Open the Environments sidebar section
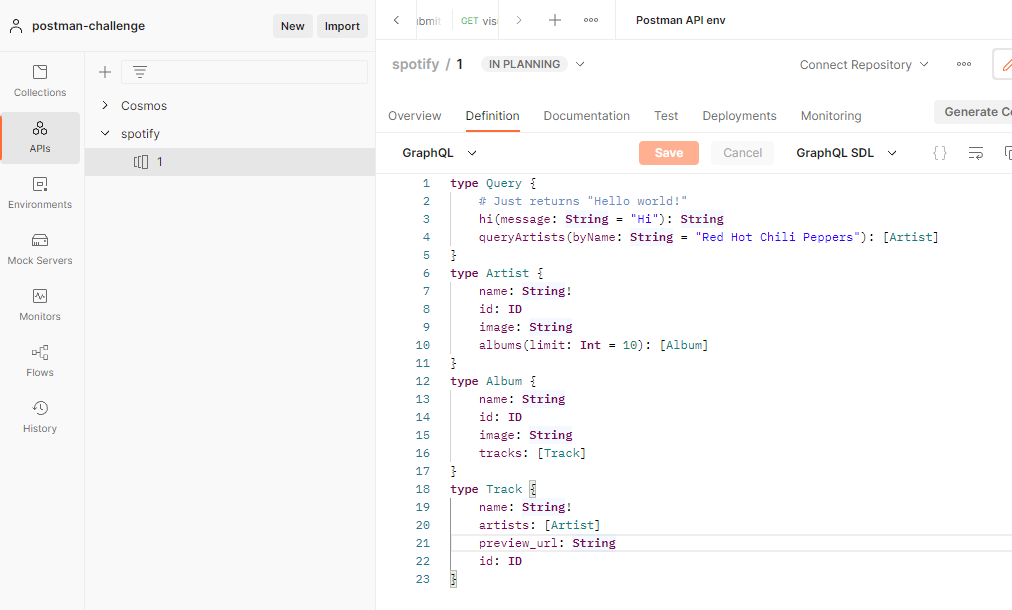Screen dimensions: 1012x610 (x=40, y=194)
